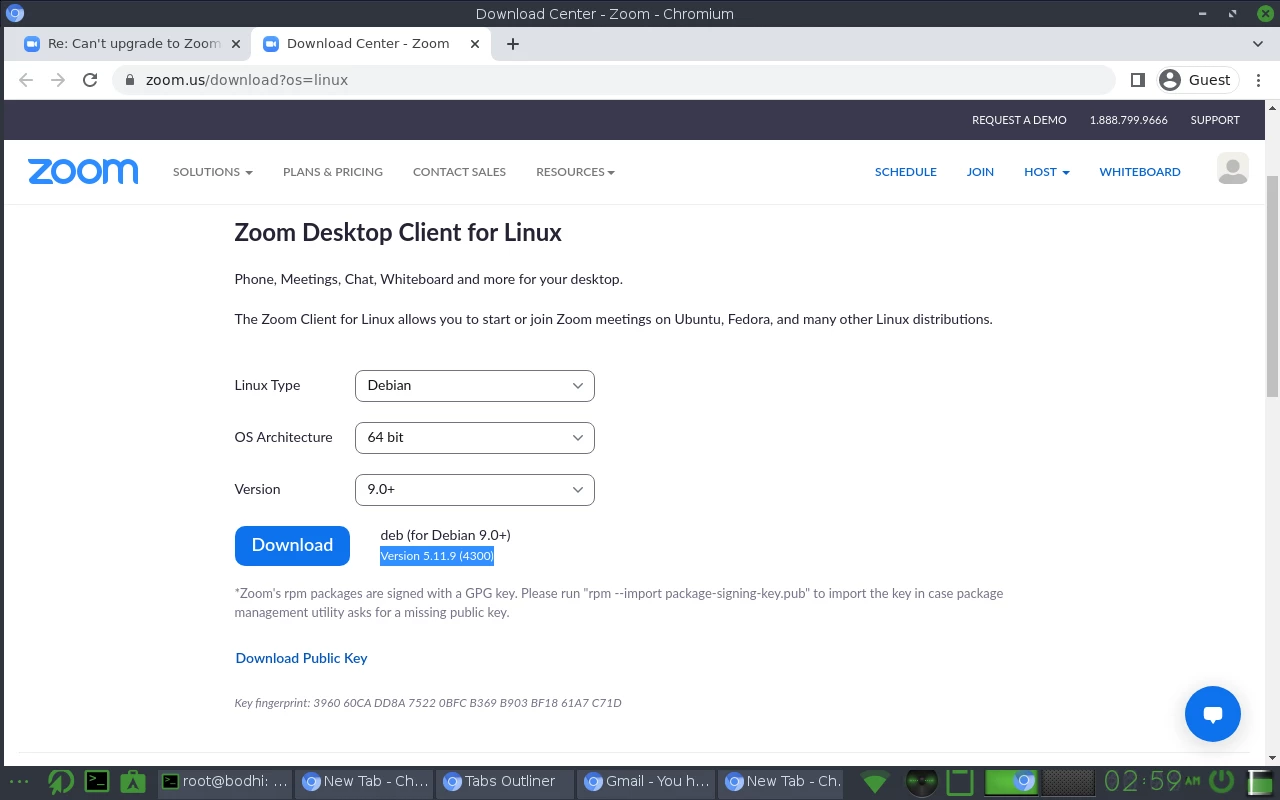Go back with the browser back arrow
This screenshot has width=1280, height=800.
[x=26, y=80]
